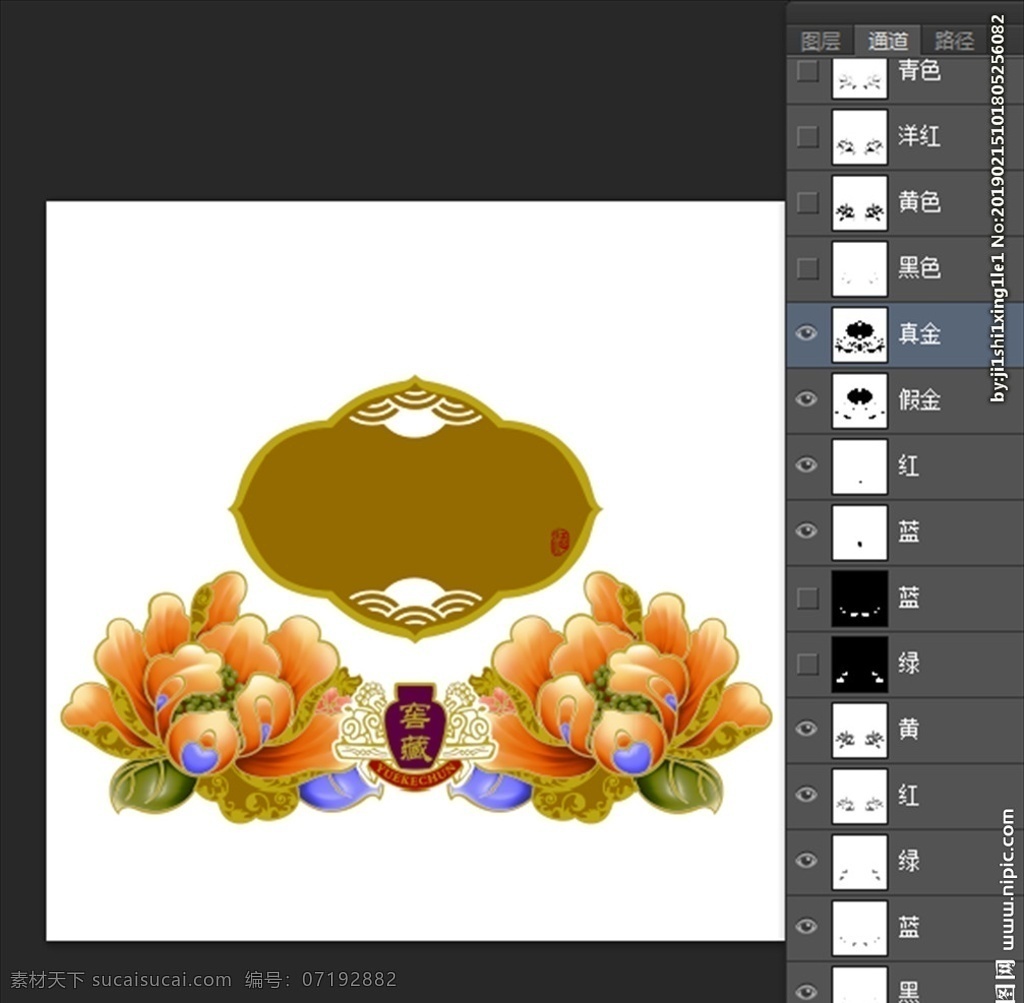Select the 洋红 channel thumbnail
The width and height of the screenshot is (1024, 1003).
click(x=859, y=137)
